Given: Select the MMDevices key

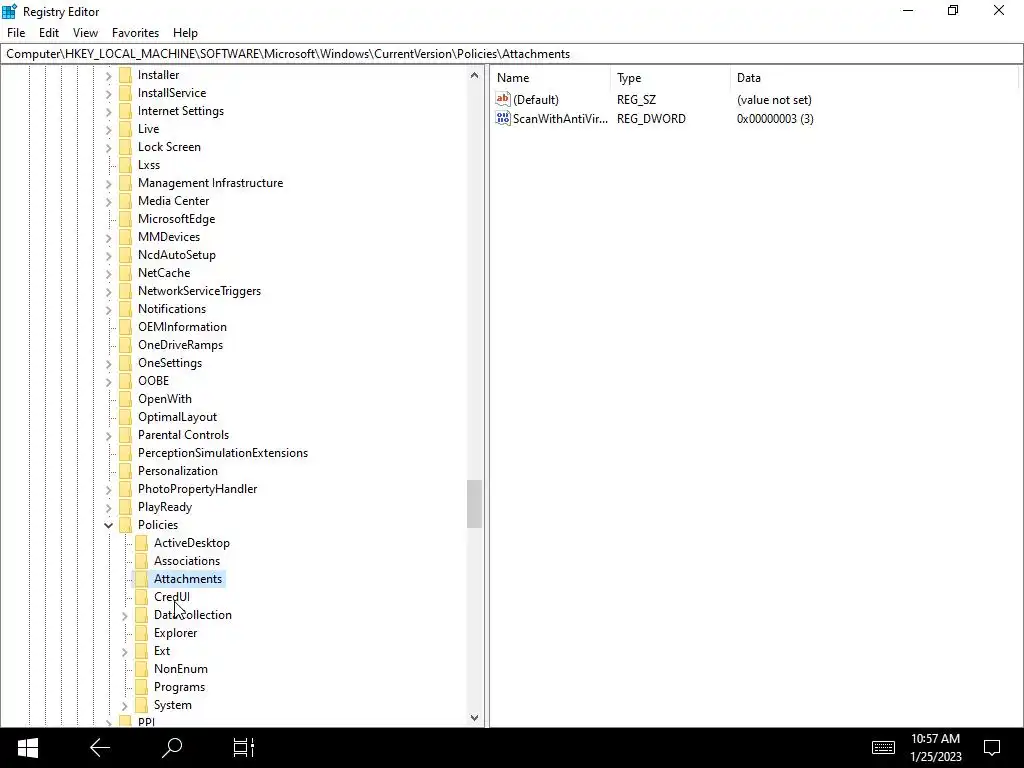Looking at the screenshot, I should point(169,237).
